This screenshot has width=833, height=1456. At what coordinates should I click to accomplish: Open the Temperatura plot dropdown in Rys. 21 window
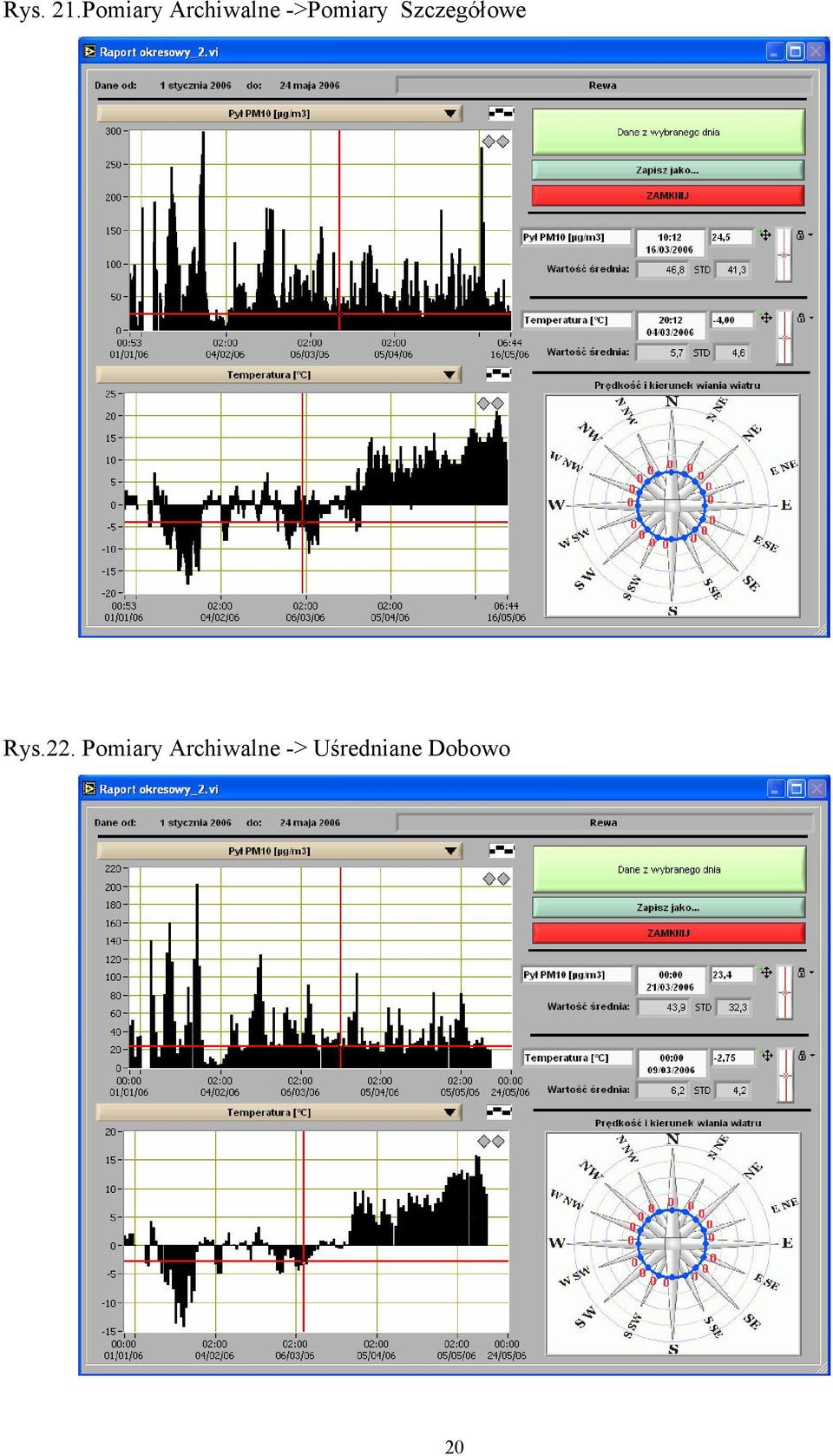coord(279,375)
